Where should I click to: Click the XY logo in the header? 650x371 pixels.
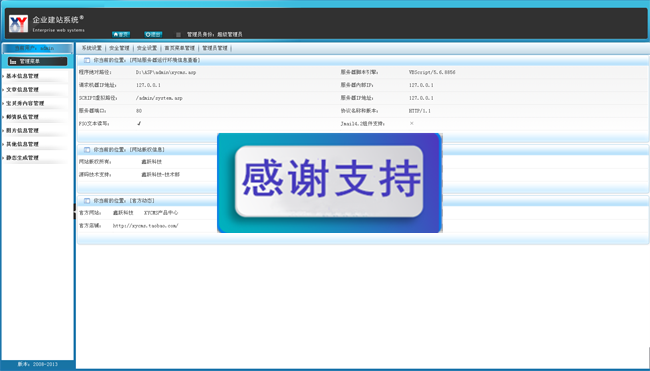tap(19, 24)
